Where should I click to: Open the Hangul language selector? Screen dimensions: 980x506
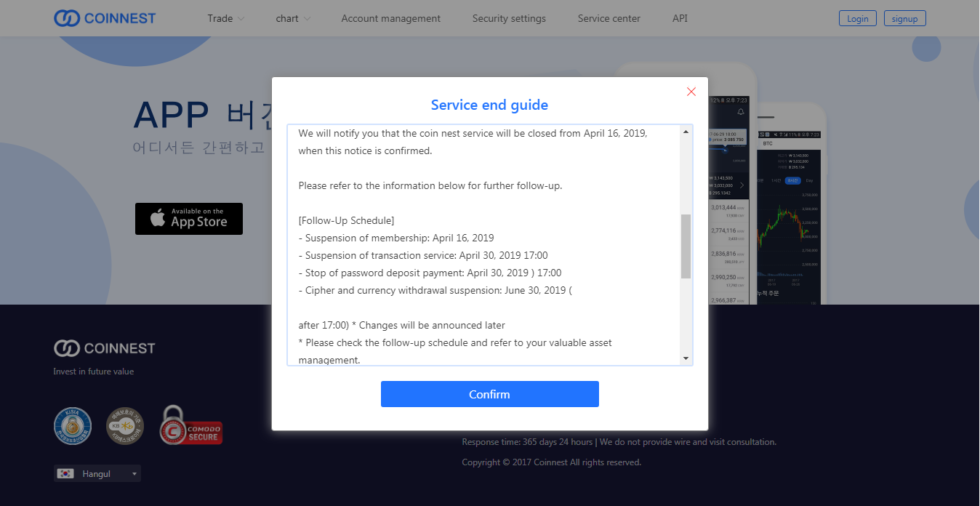(x=98, y=474)
